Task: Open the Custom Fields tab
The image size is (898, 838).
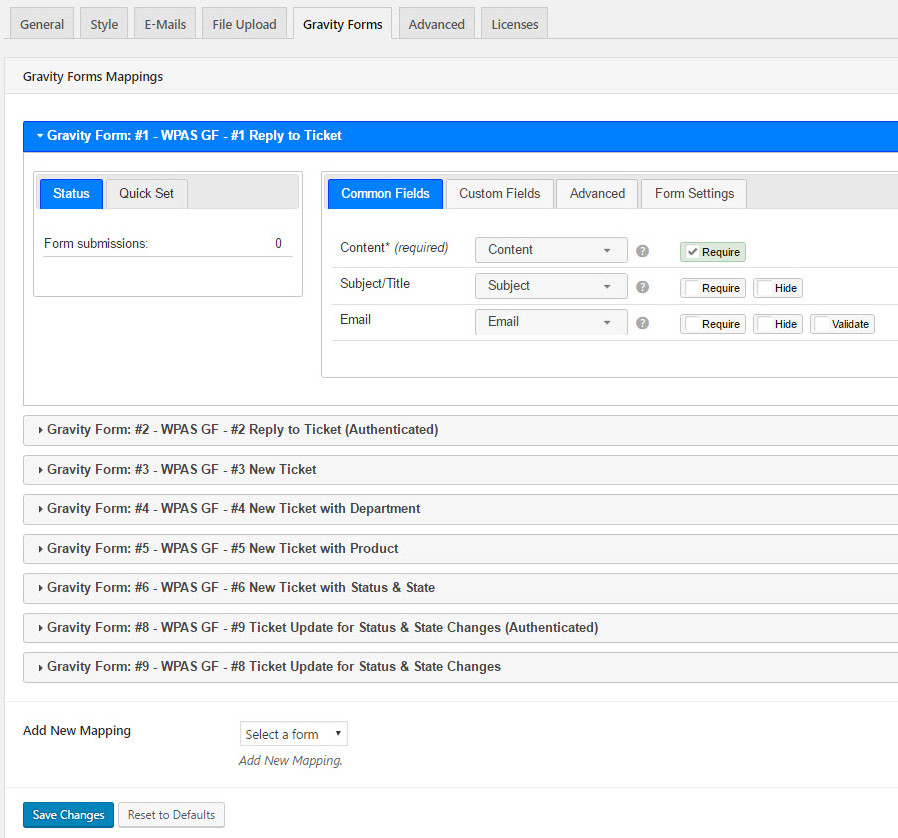Action: click(499, 194)
